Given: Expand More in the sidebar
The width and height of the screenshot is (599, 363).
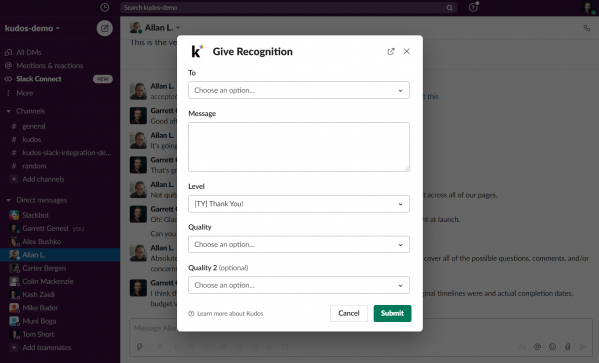Looking at the screenshot, I should 24,93.
